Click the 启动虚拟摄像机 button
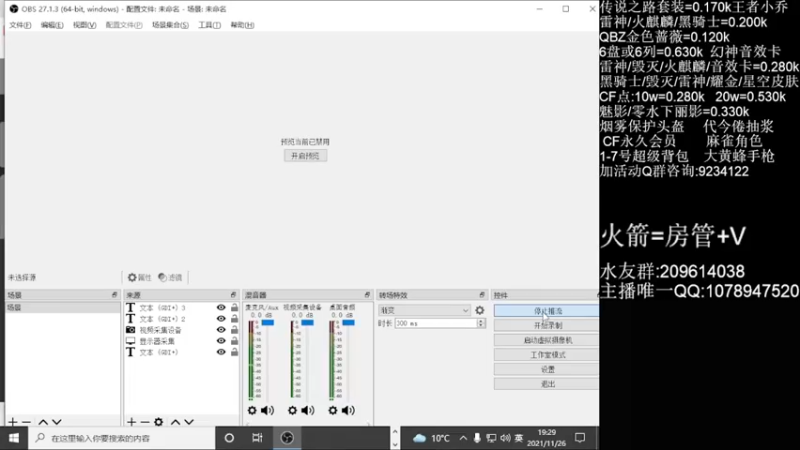The image size is (800, 450). click(546, 340)
